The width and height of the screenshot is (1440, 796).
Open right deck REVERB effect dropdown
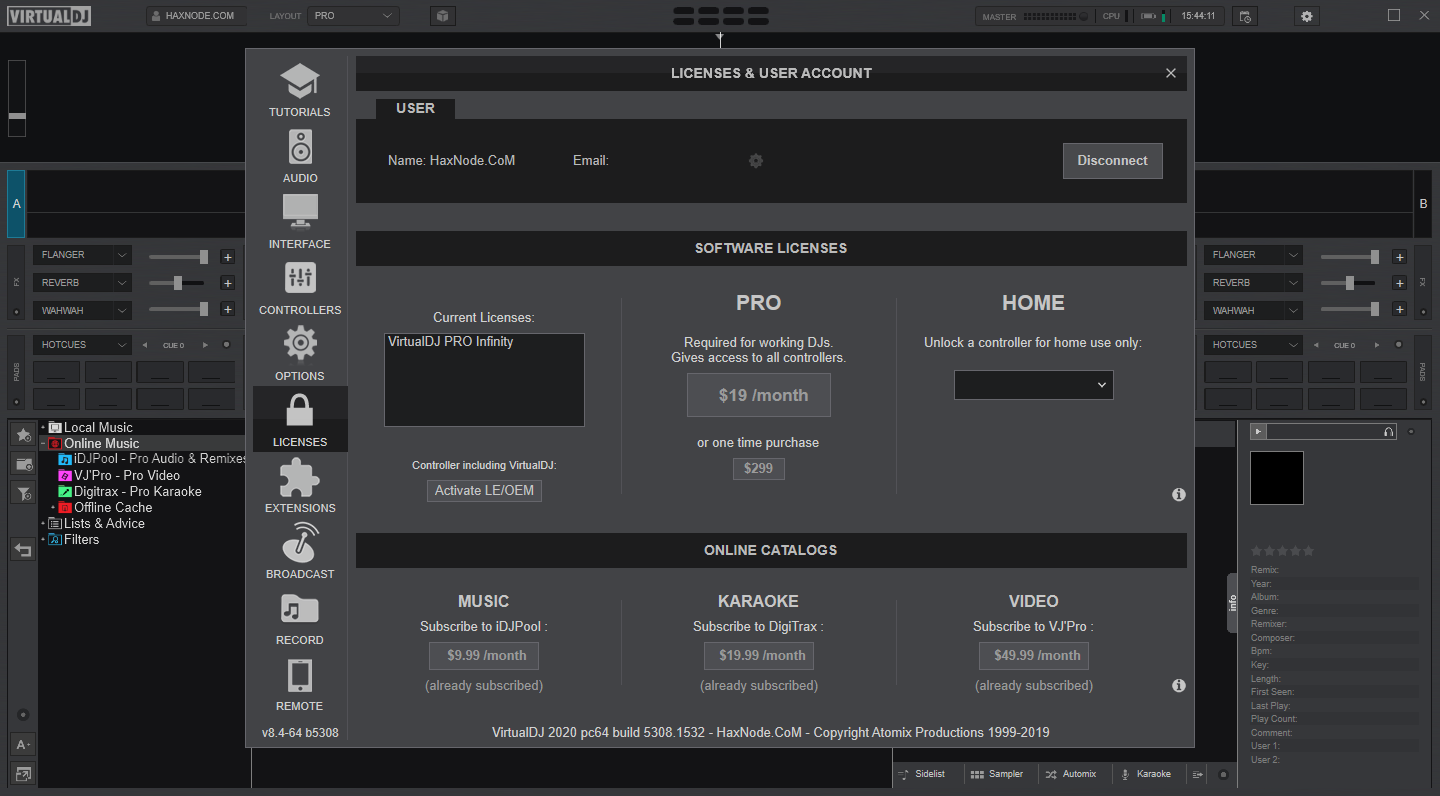tap(1253, 283)
